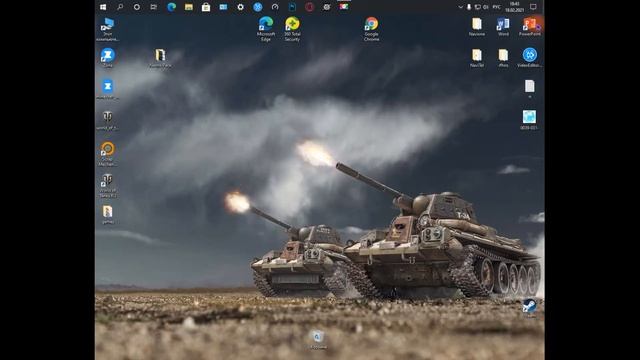The image size is (640, 360).
Task: Open the Windows Start menu
Action: [x=103, y=7]
